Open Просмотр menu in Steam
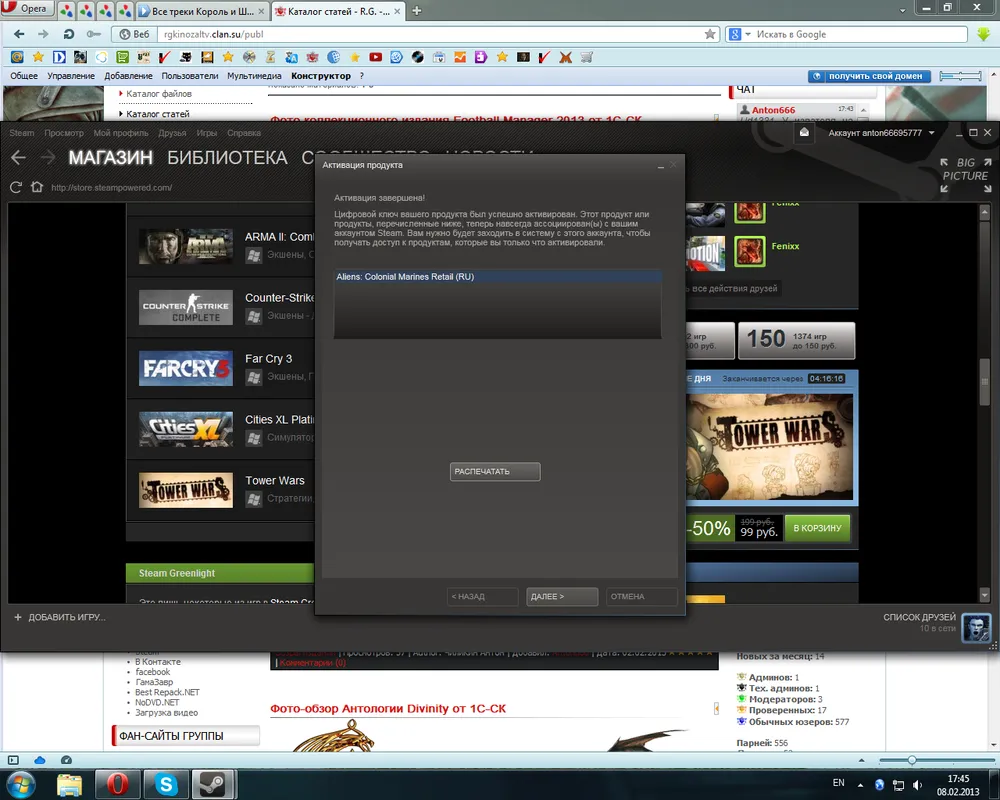 click(64, 133)
